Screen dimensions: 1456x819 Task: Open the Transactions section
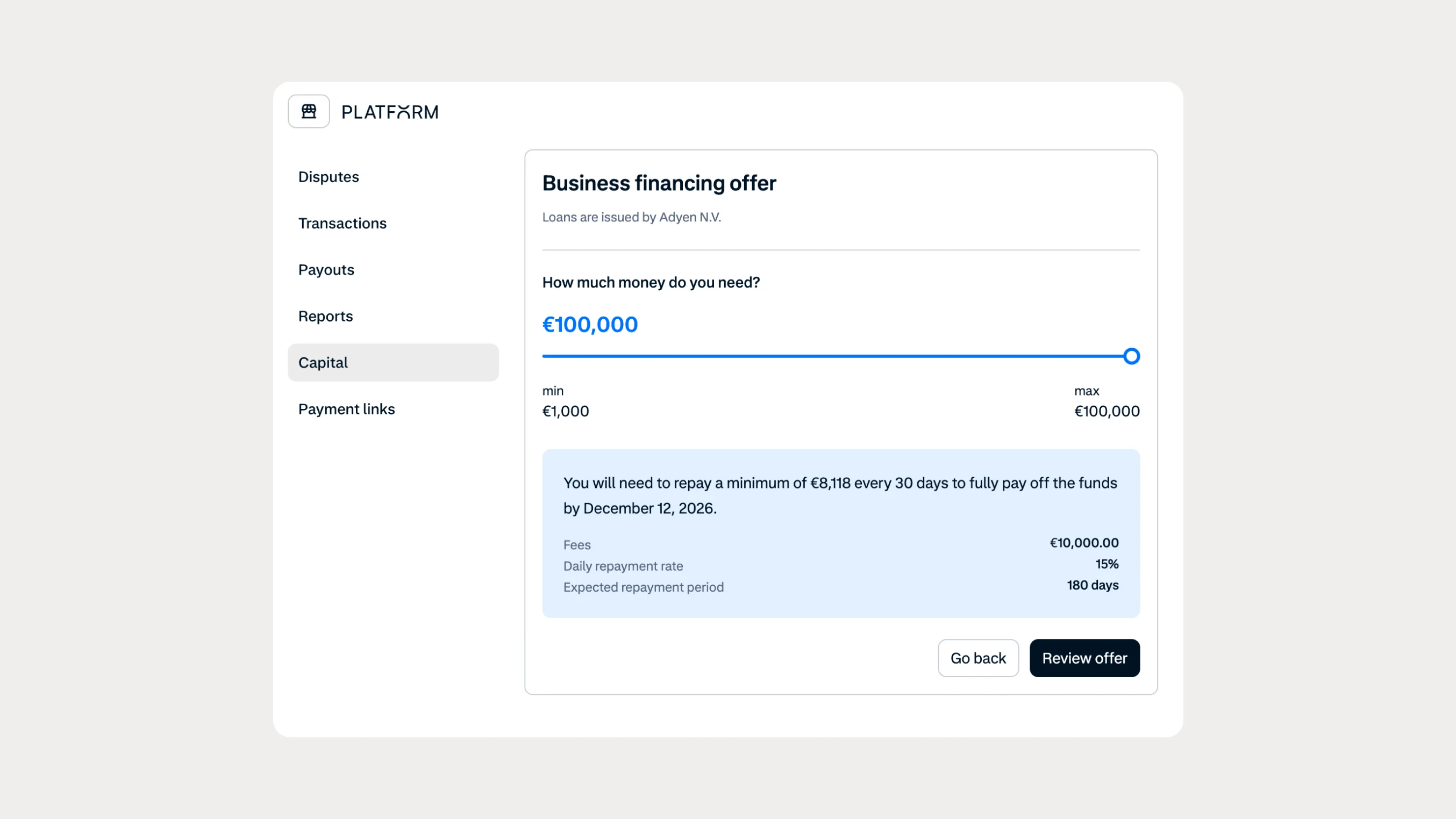pos(342,223)
